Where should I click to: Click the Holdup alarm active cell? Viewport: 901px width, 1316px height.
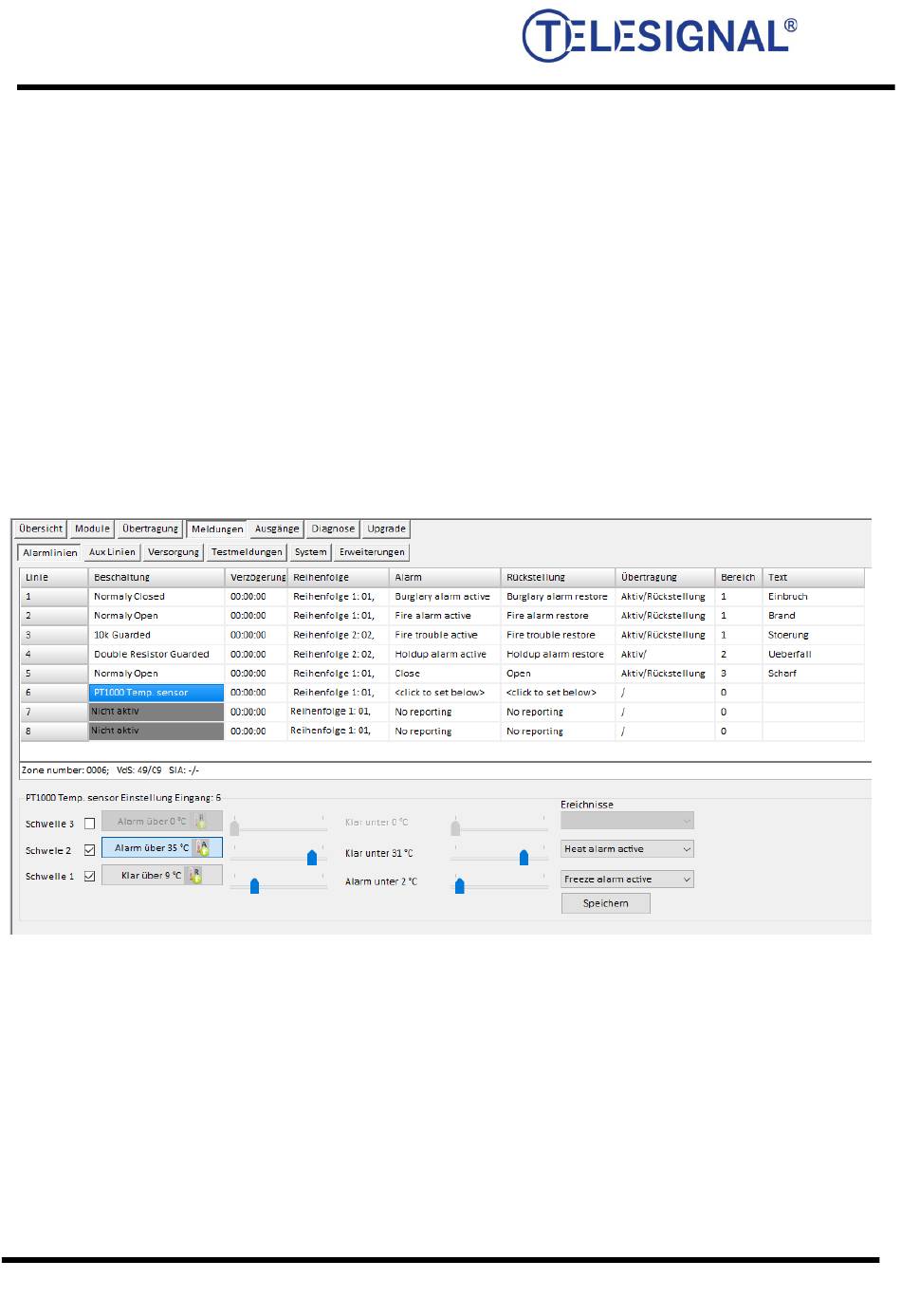tap(445, 654)
